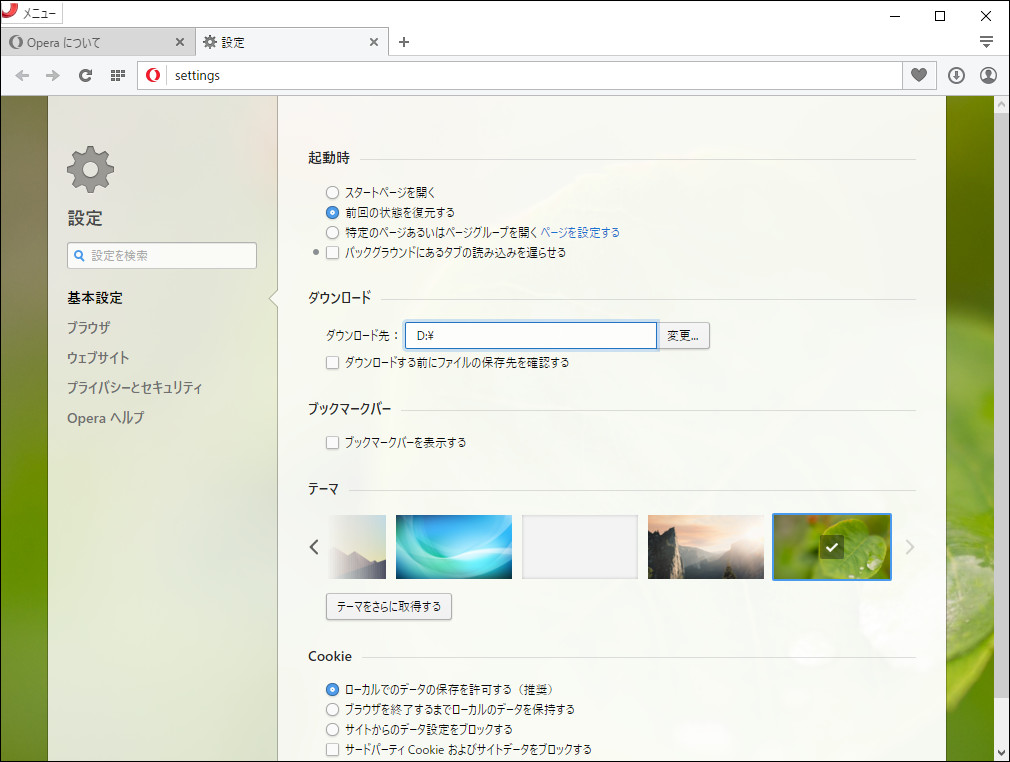This screenshot has height=762, width=1010.
Task: Reload the settings page
Action: pyautogui.click(x=85, y=75)
